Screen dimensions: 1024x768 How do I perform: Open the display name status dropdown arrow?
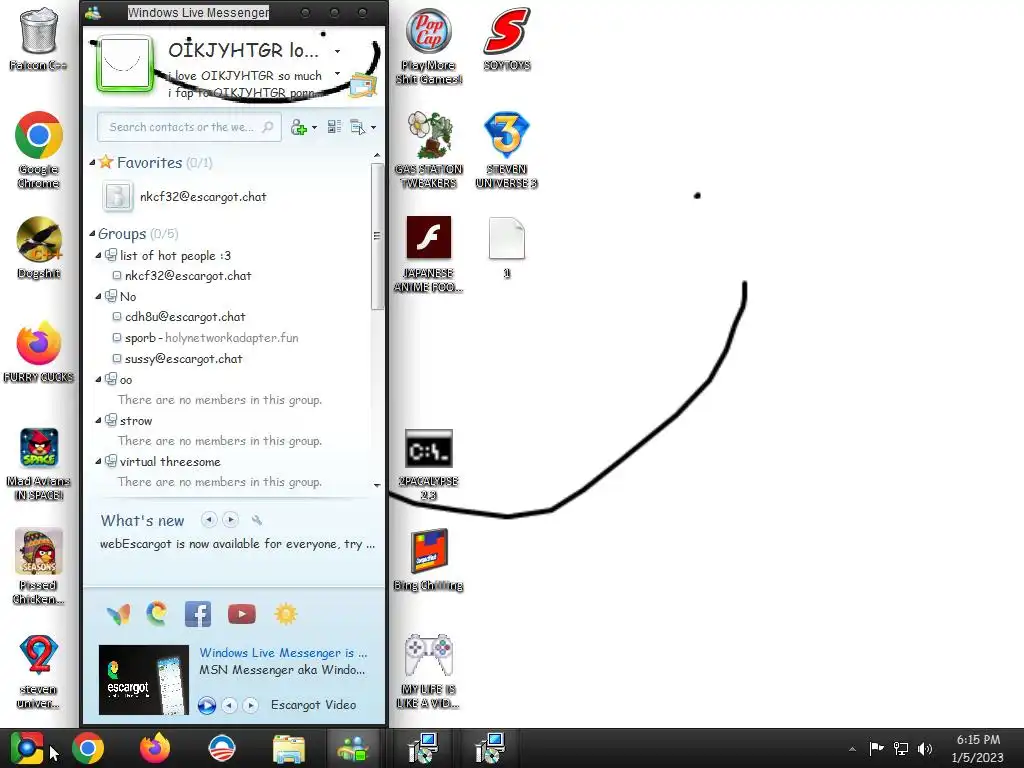pyautogui.click(x=338, y=51)
